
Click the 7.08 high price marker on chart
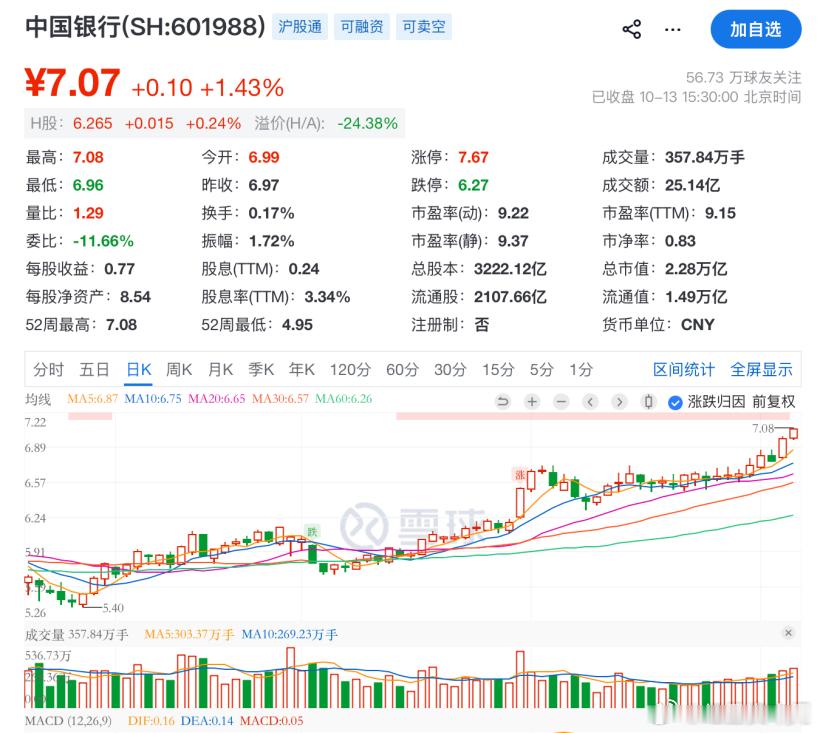click(x=762, y=428)
